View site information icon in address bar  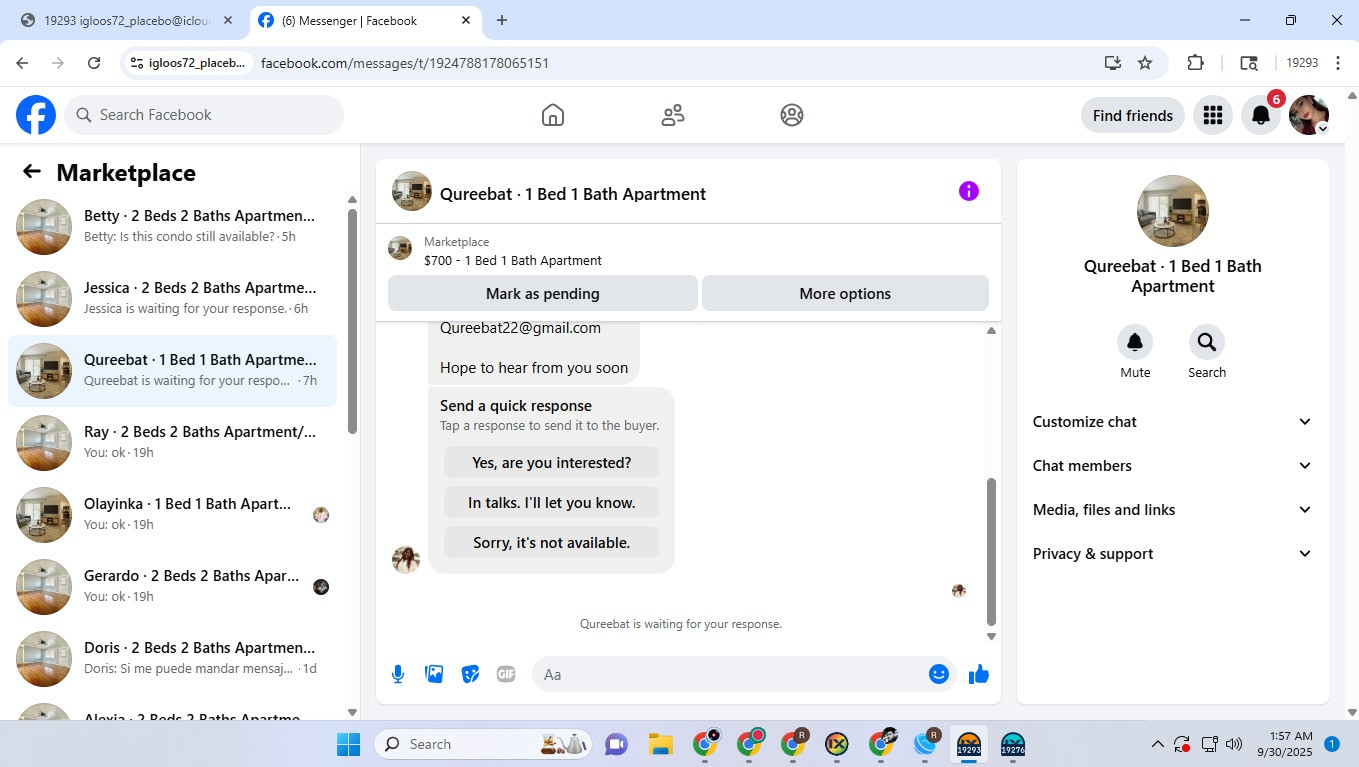click(137, 63)
